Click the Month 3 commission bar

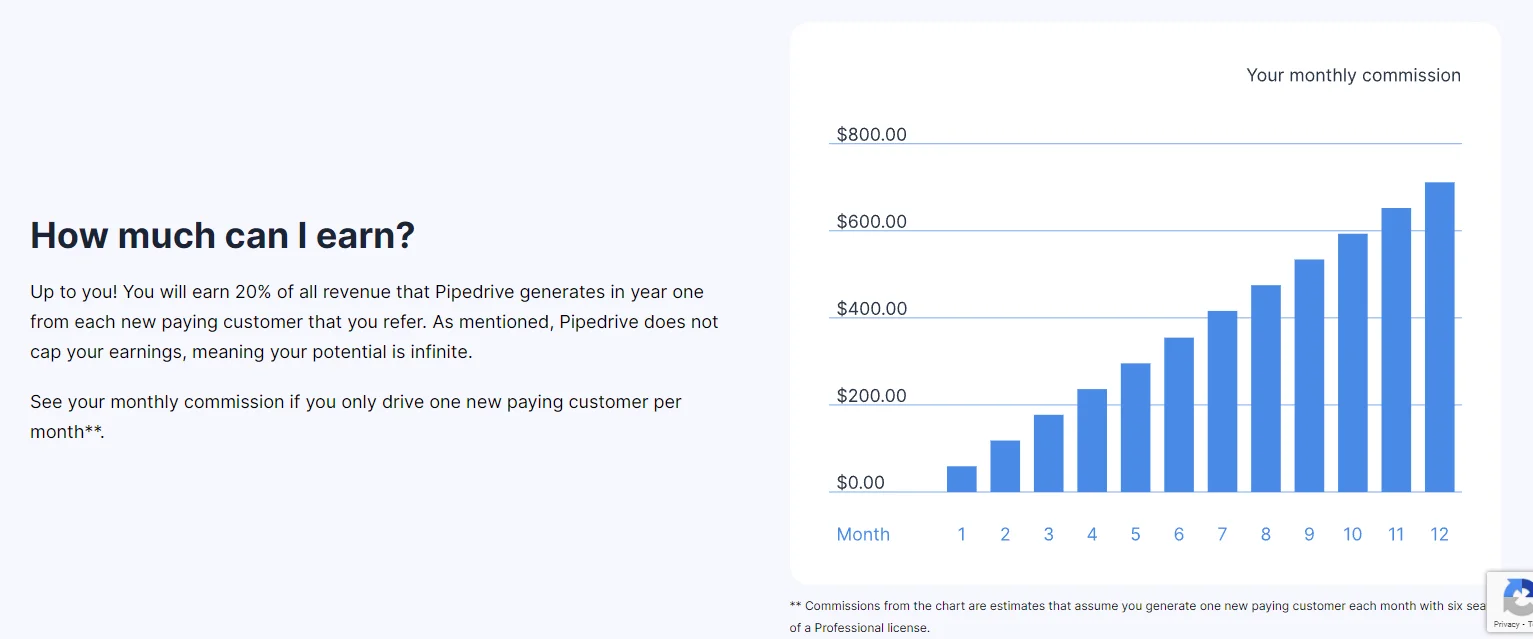click(1048, 453)
